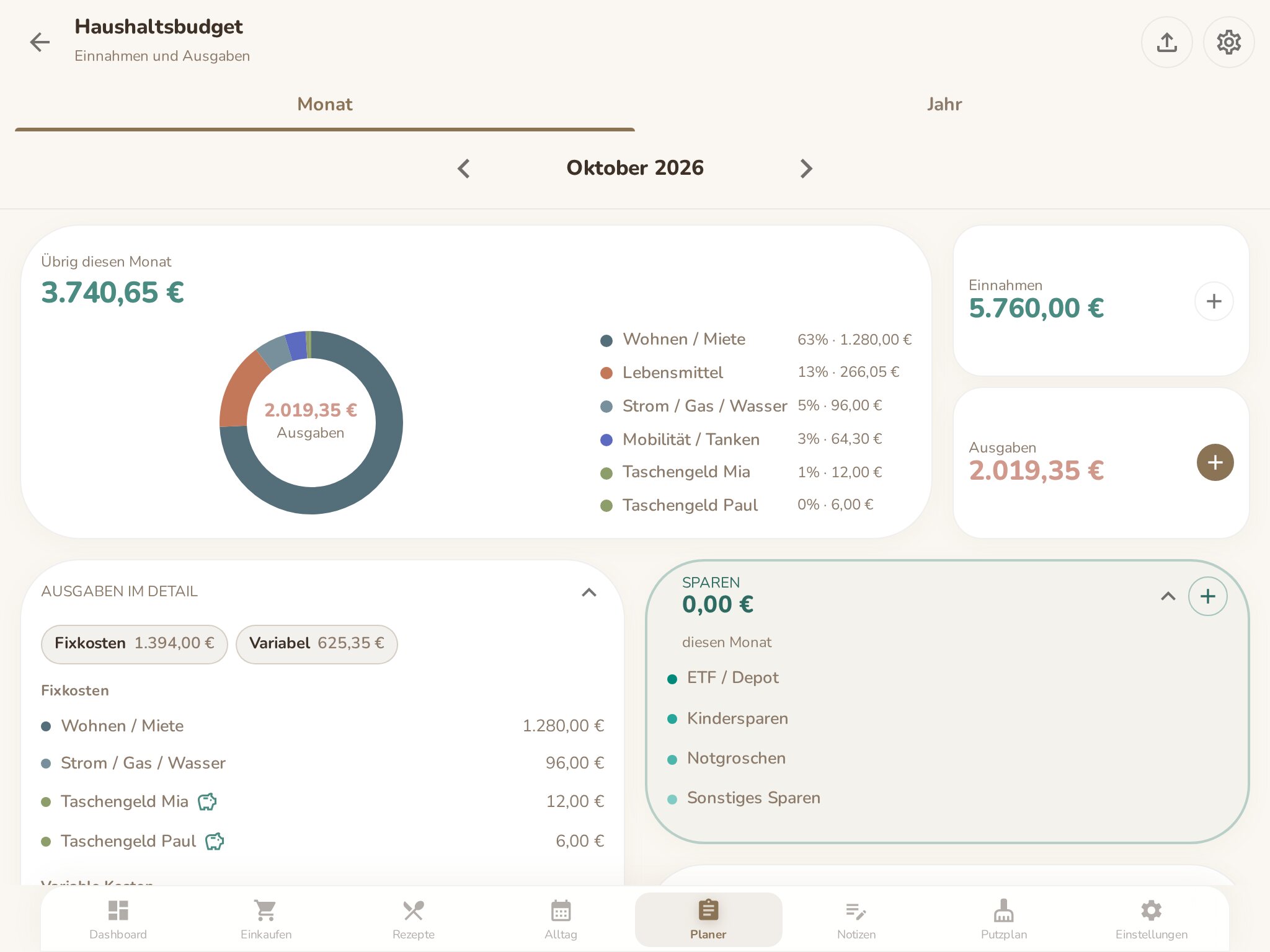Viewport: 1270px width, 952px height.
Task: Click Wohnen / Miete legend entry
Action: (757, 340)
